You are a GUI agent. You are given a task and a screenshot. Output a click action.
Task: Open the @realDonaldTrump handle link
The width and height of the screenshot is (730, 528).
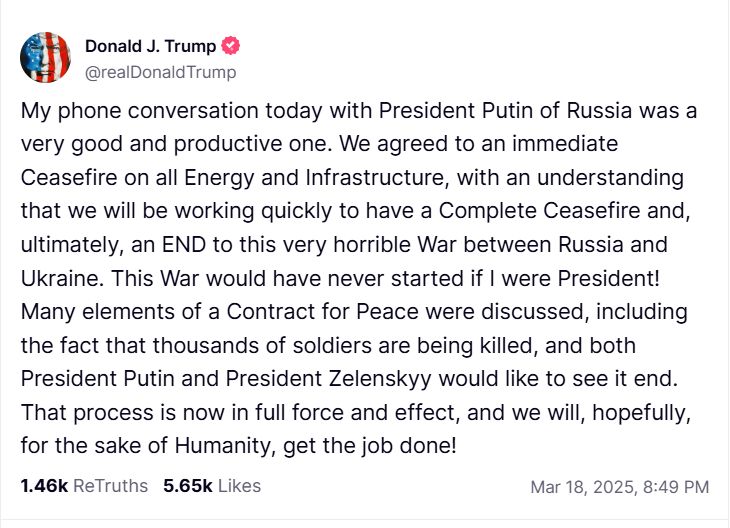(x=160, y=71)
